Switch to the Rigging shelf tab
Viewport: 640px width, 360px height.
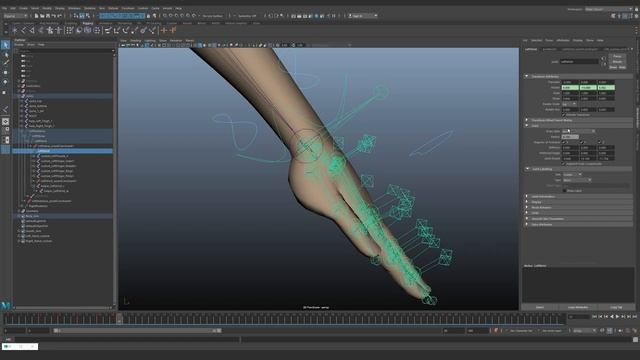click(88, 23)
